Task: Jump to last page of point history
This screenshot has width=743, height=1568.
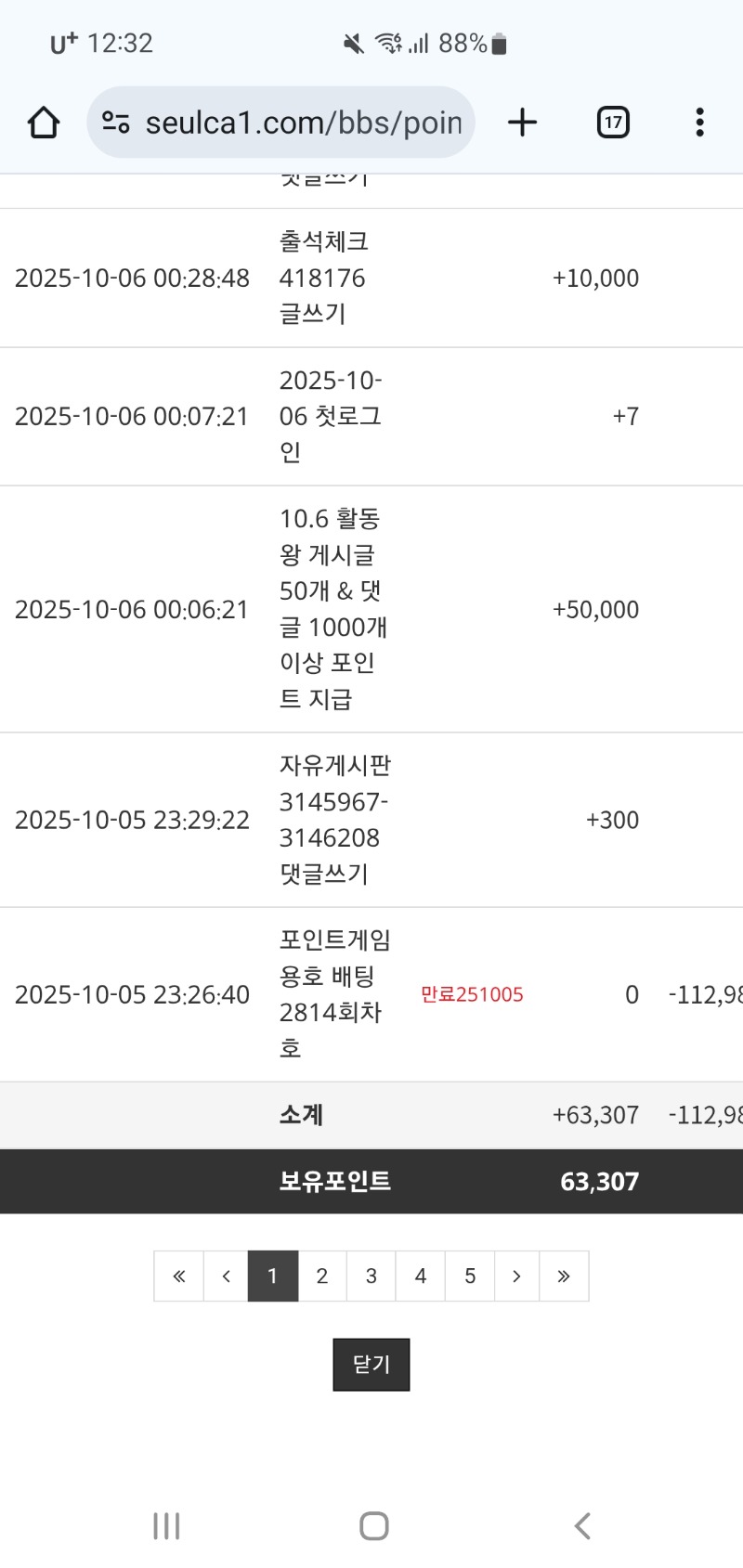Action: [564, 1276]
